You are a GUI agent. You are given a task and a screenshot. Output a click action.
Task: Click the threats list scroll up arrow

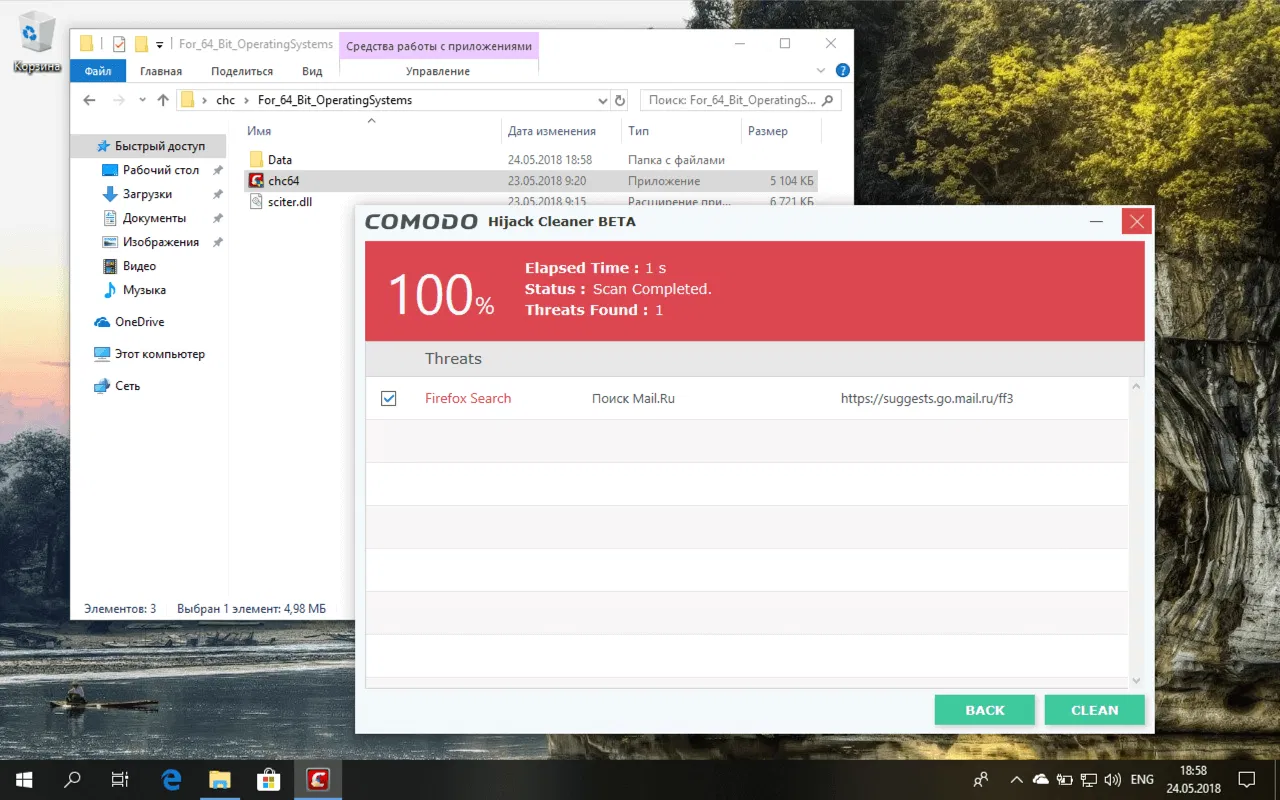coord(1136,386)
